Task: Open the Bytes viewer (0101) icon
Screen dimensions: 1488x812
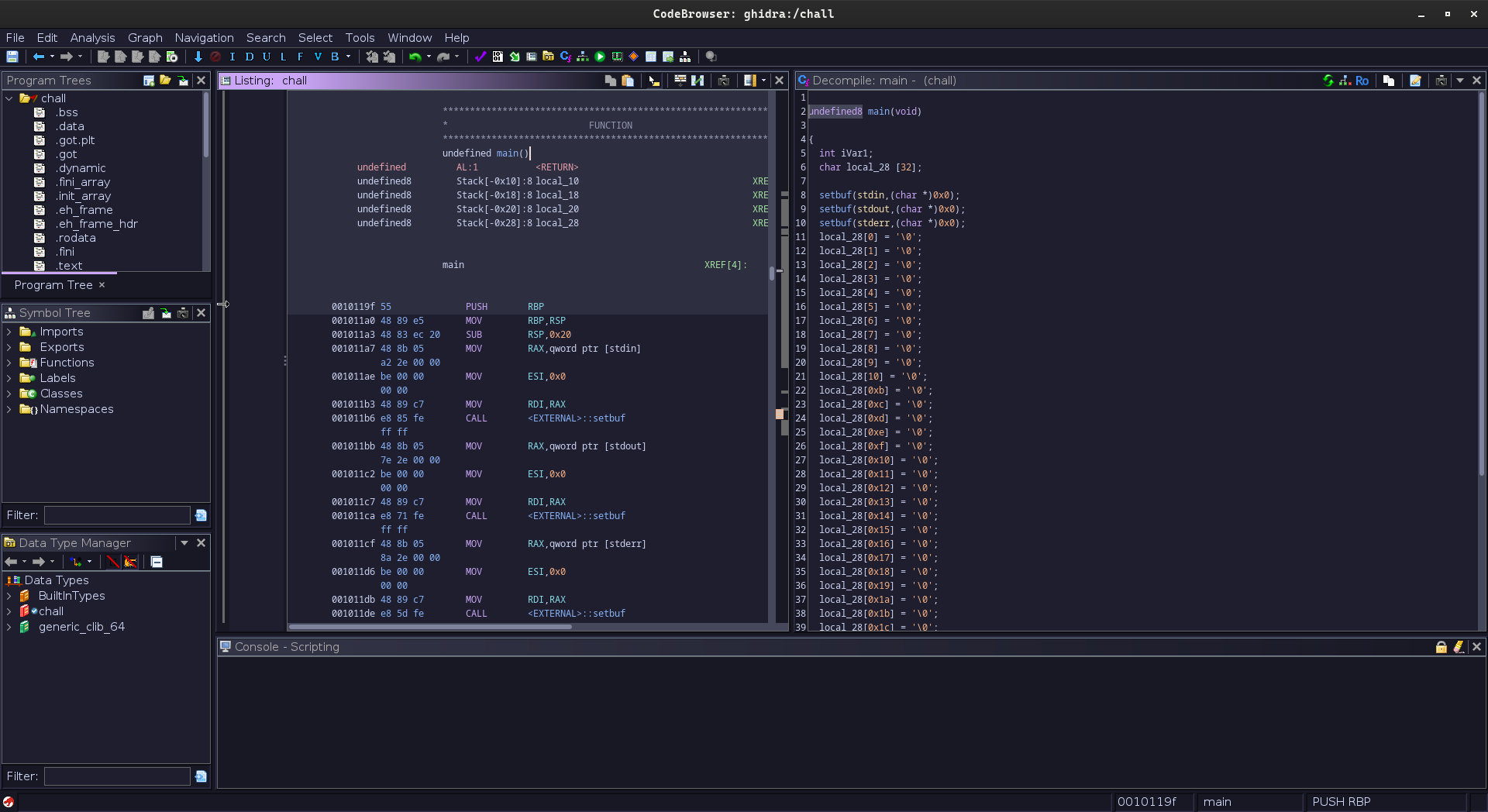Action: coord(498,57)
